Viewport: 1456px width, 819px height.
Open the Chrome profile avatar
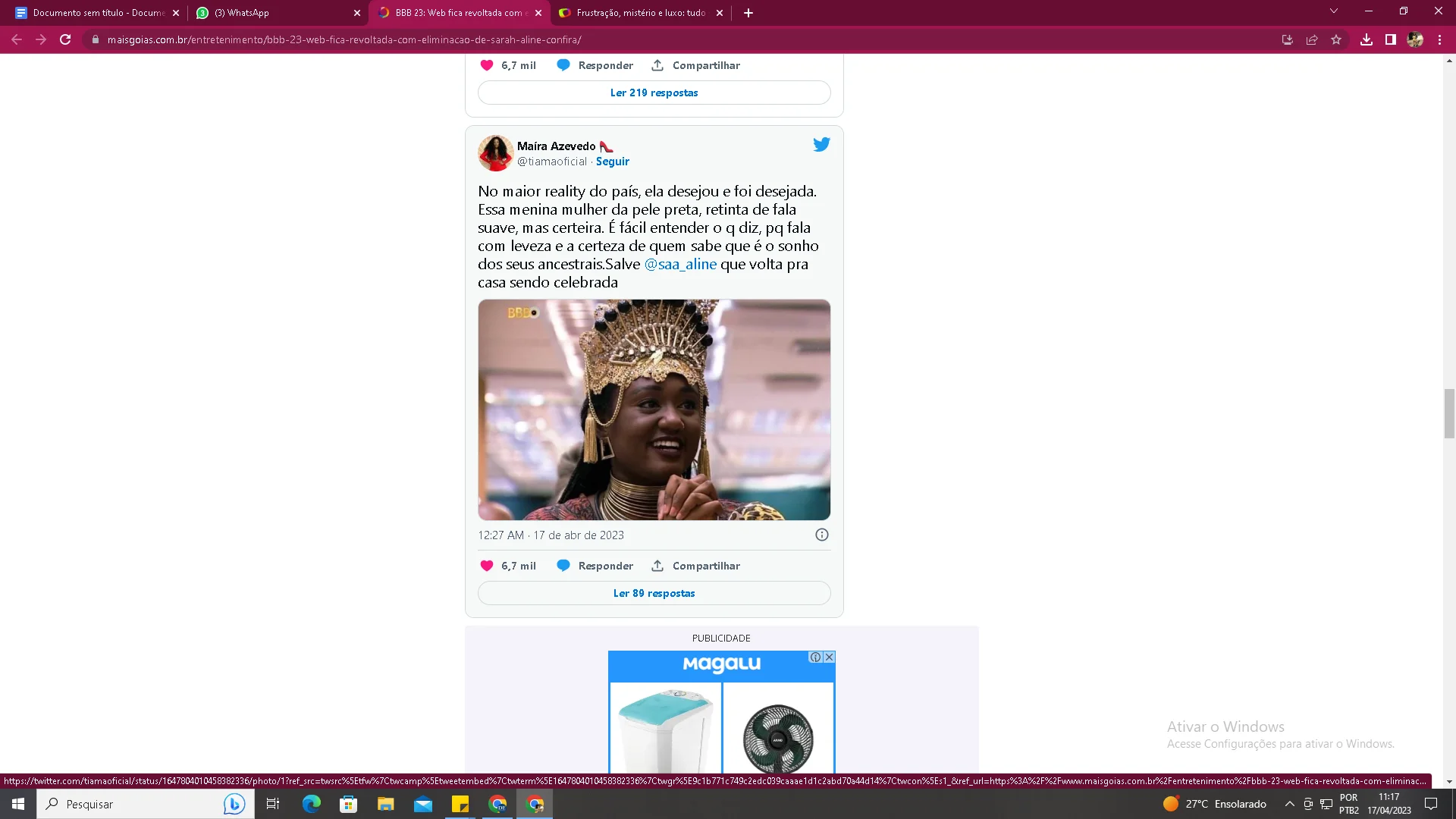(1415, 39)
